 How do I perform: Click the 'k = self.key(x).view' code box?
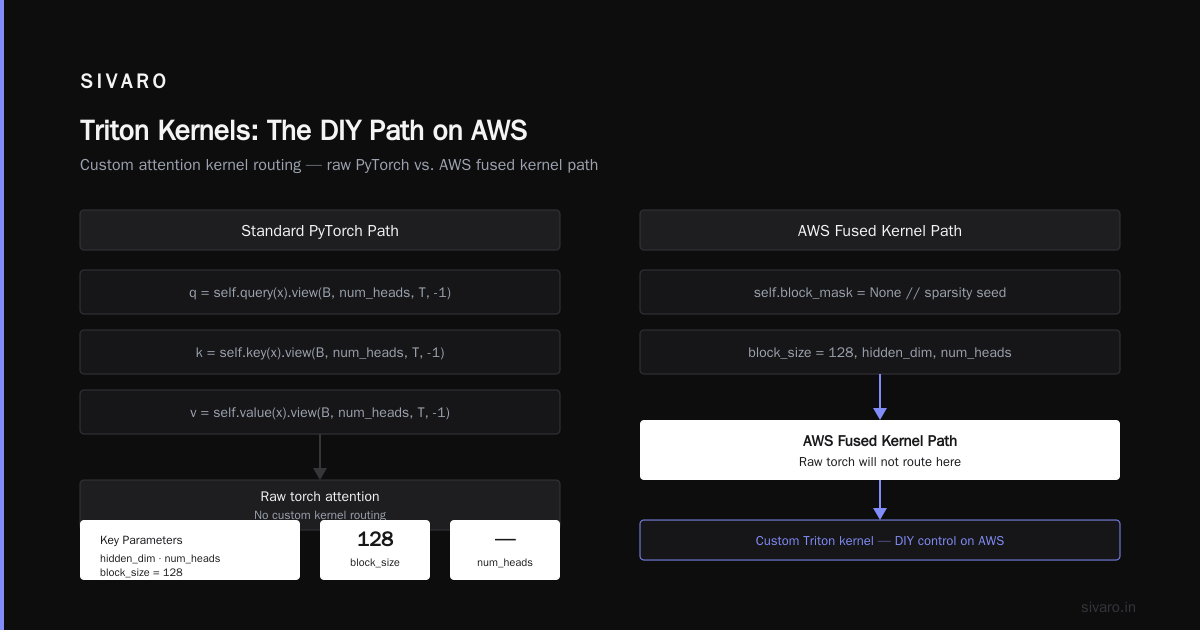coord(320,352)
